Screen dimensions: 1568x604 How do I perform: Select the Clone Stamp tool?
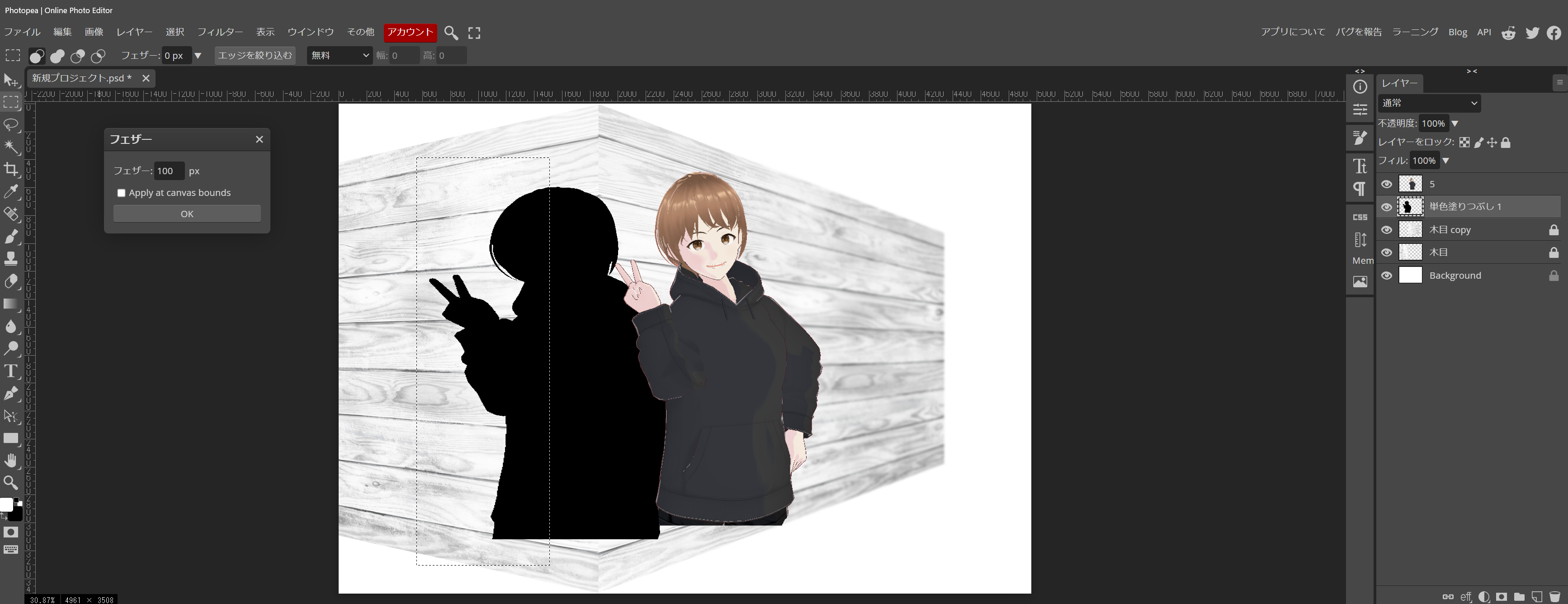11,259
